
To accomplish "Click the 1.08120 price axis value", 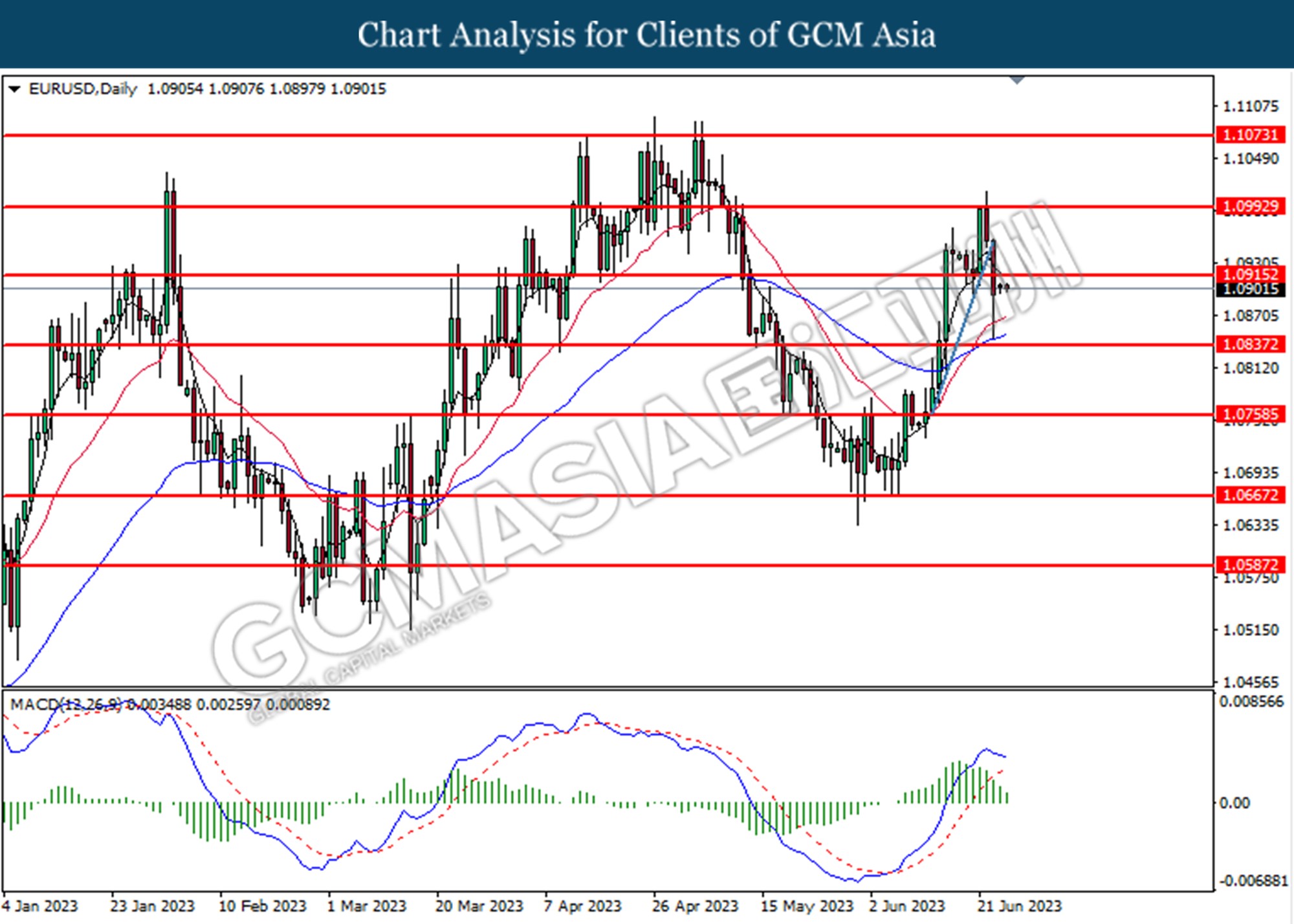I will 1251,368.
